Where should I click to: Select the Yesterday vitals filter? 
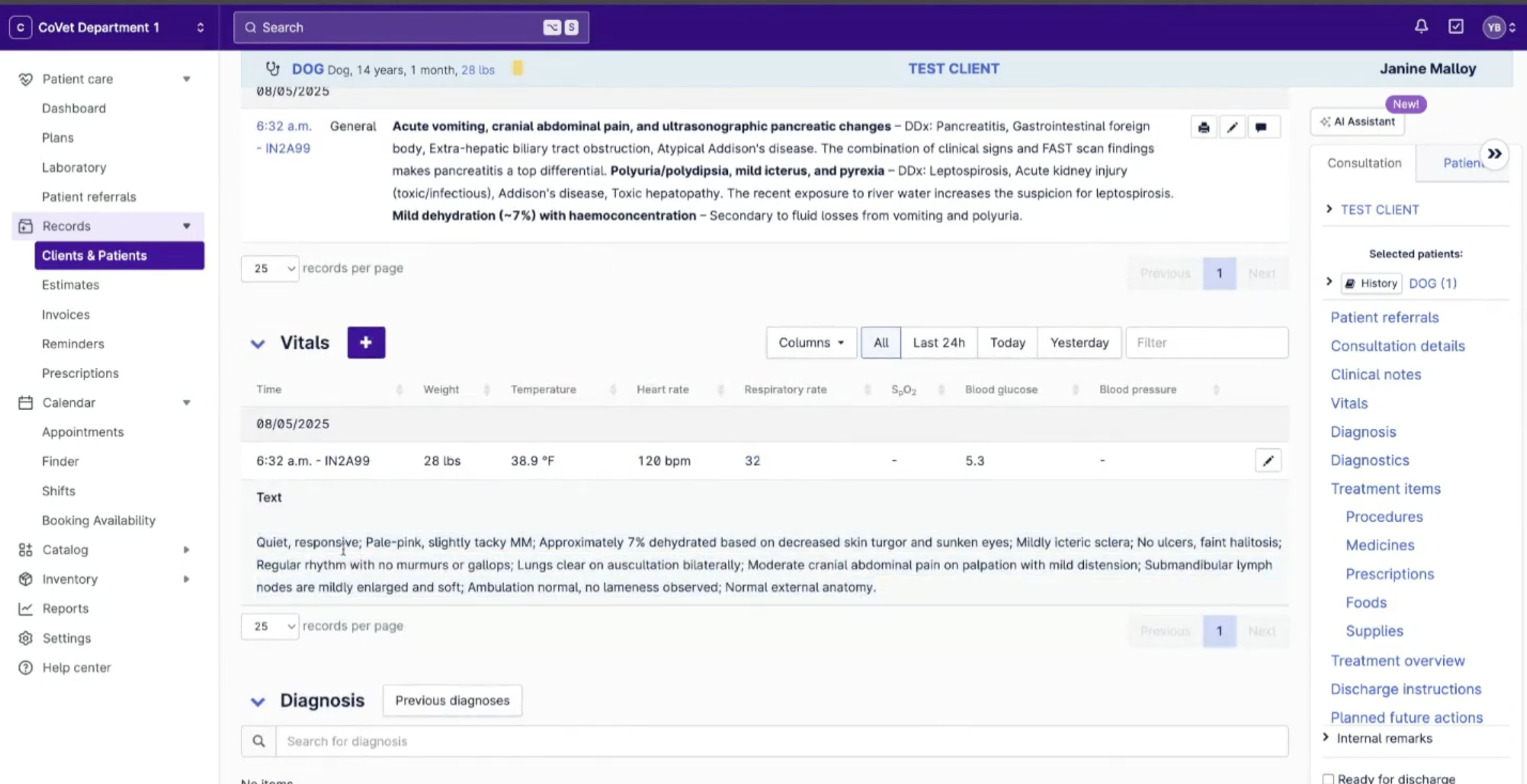click(1079, 342)
